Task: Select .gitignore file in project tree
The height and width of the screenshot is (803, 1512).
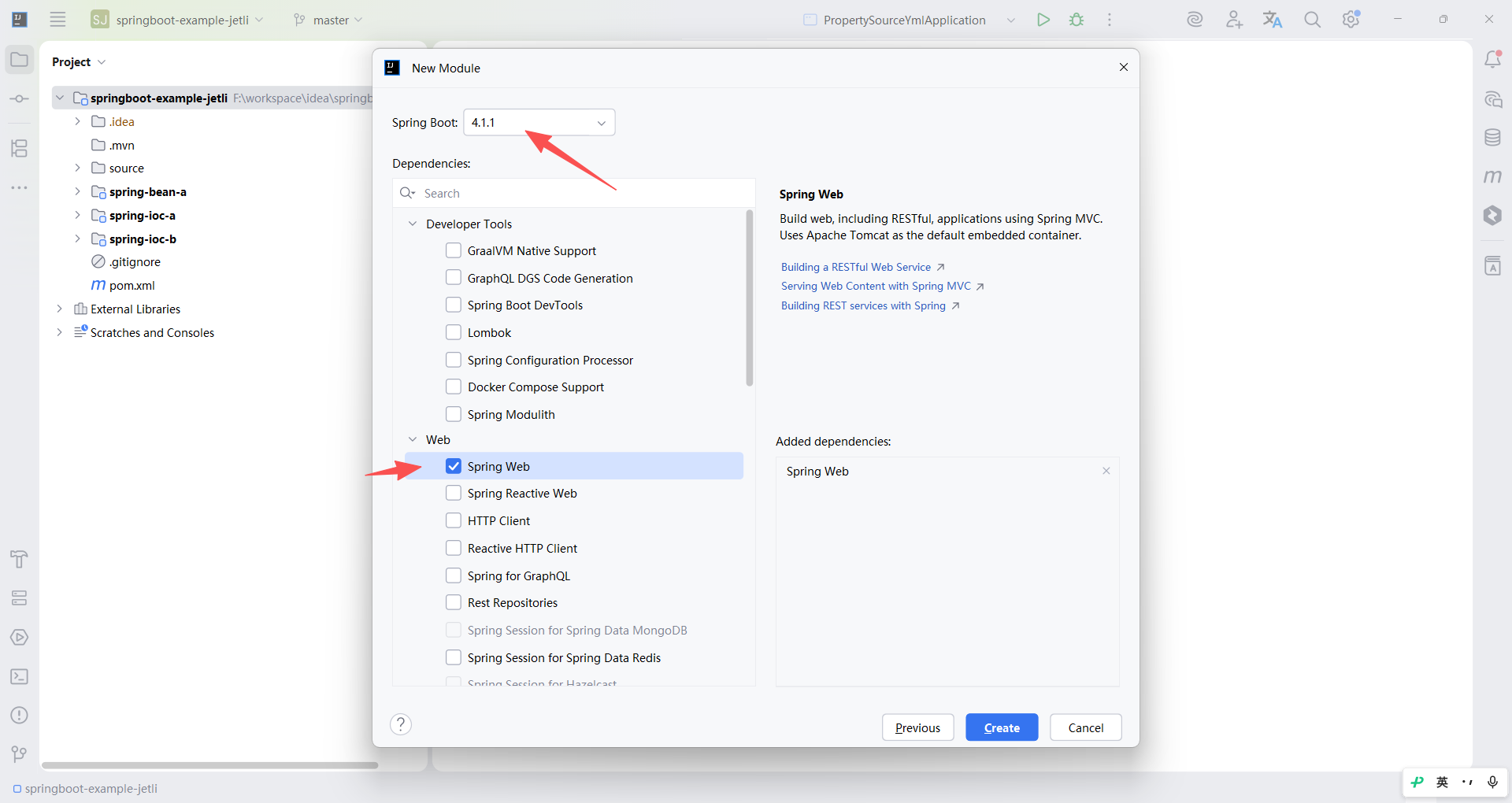Action: pyautogui.click(x=135, y=261)
